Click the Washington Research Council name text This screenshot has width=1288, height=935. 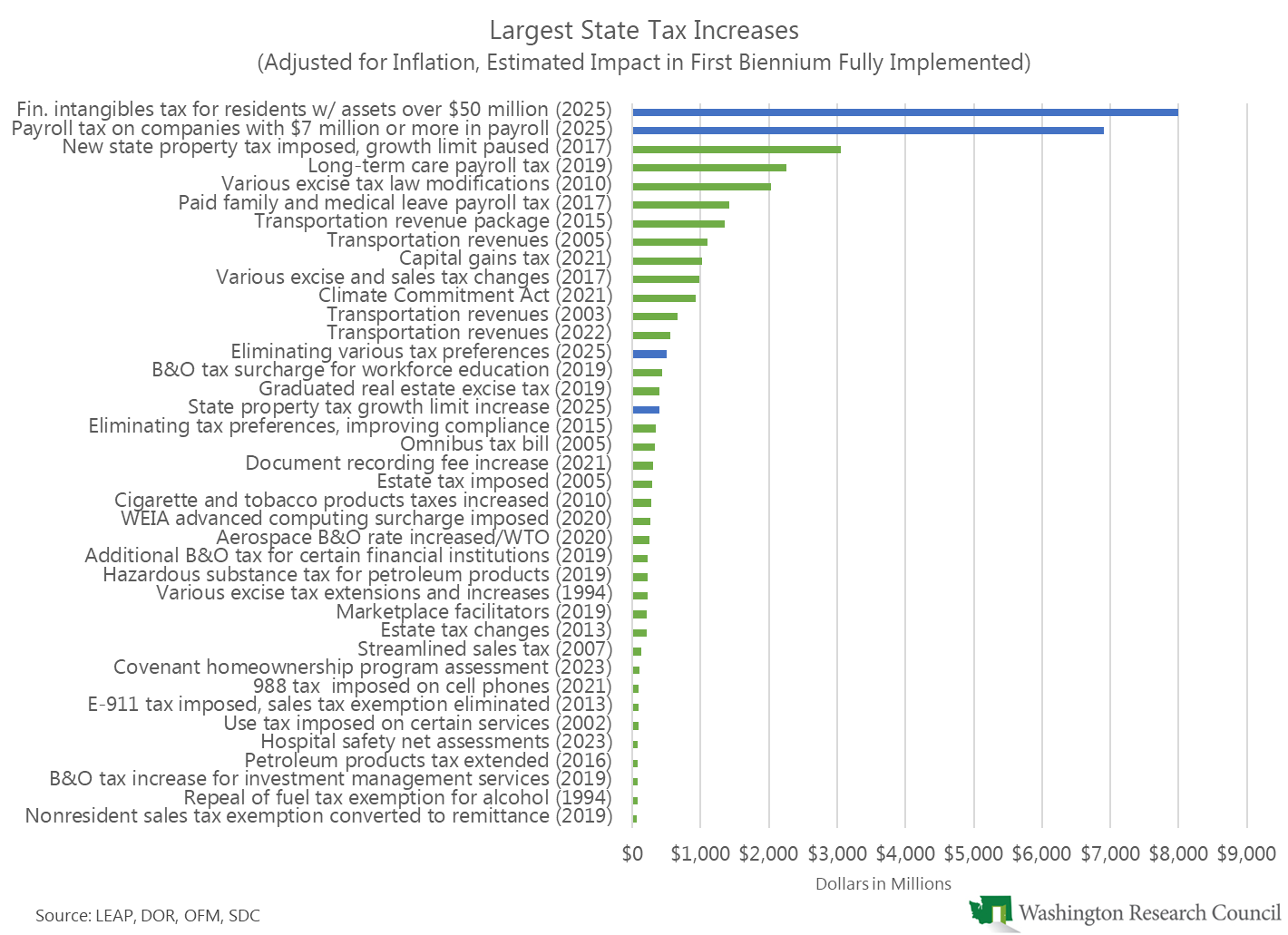click(x=1148, y=912)
